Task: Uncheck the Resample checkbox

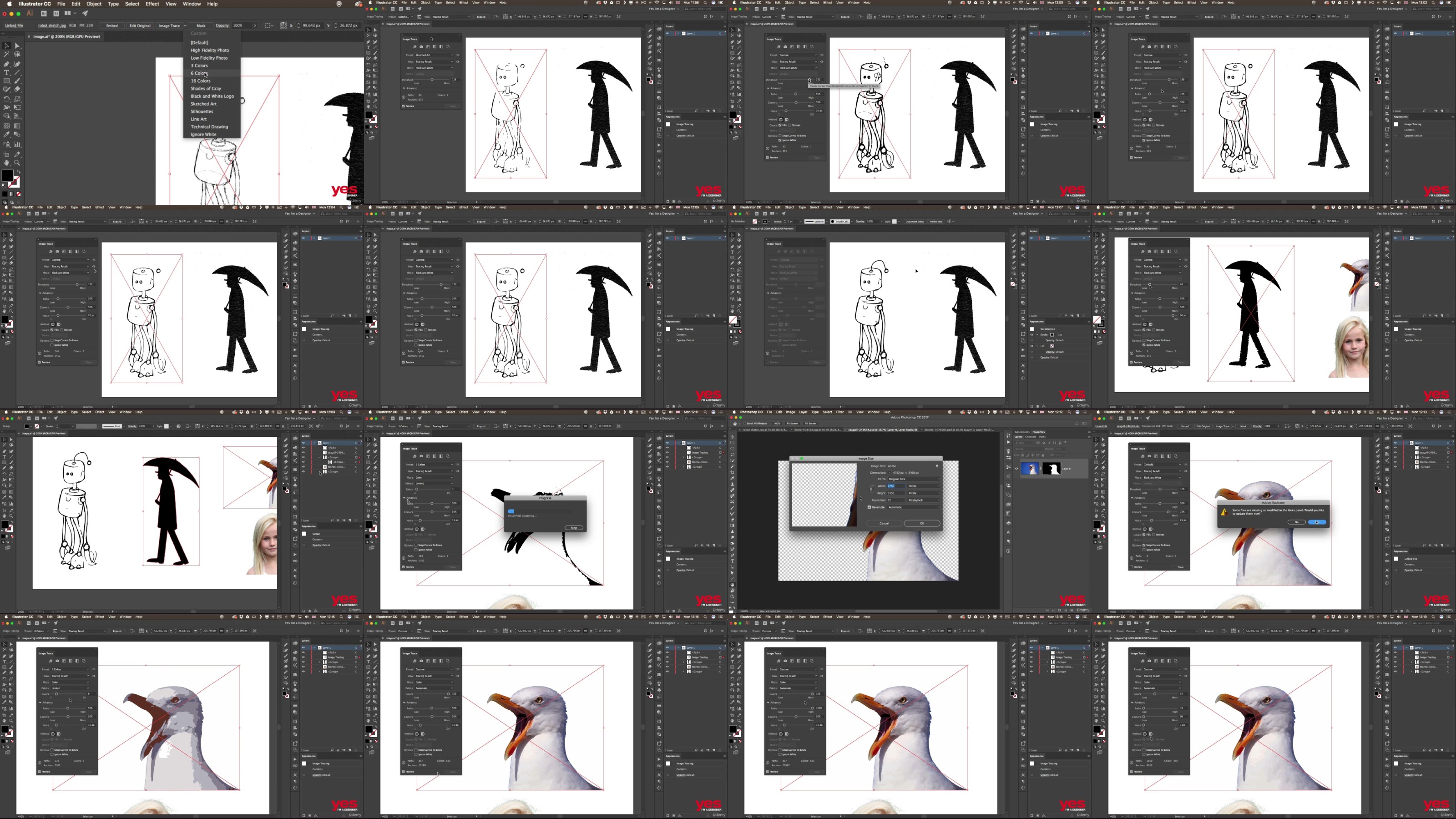Action: (x=870, y=508)
